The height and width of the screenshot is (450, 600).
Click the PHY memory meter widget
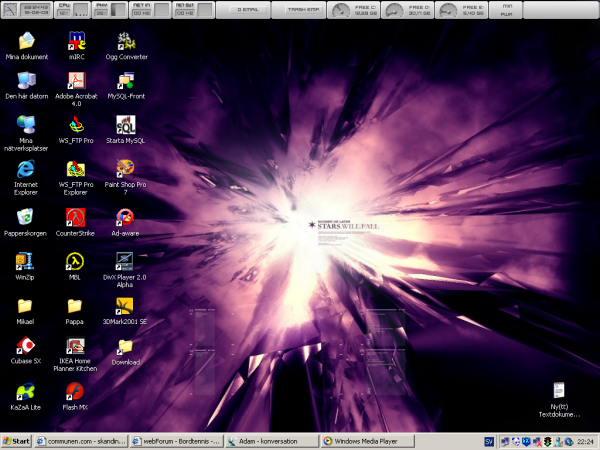coord(110,10)
